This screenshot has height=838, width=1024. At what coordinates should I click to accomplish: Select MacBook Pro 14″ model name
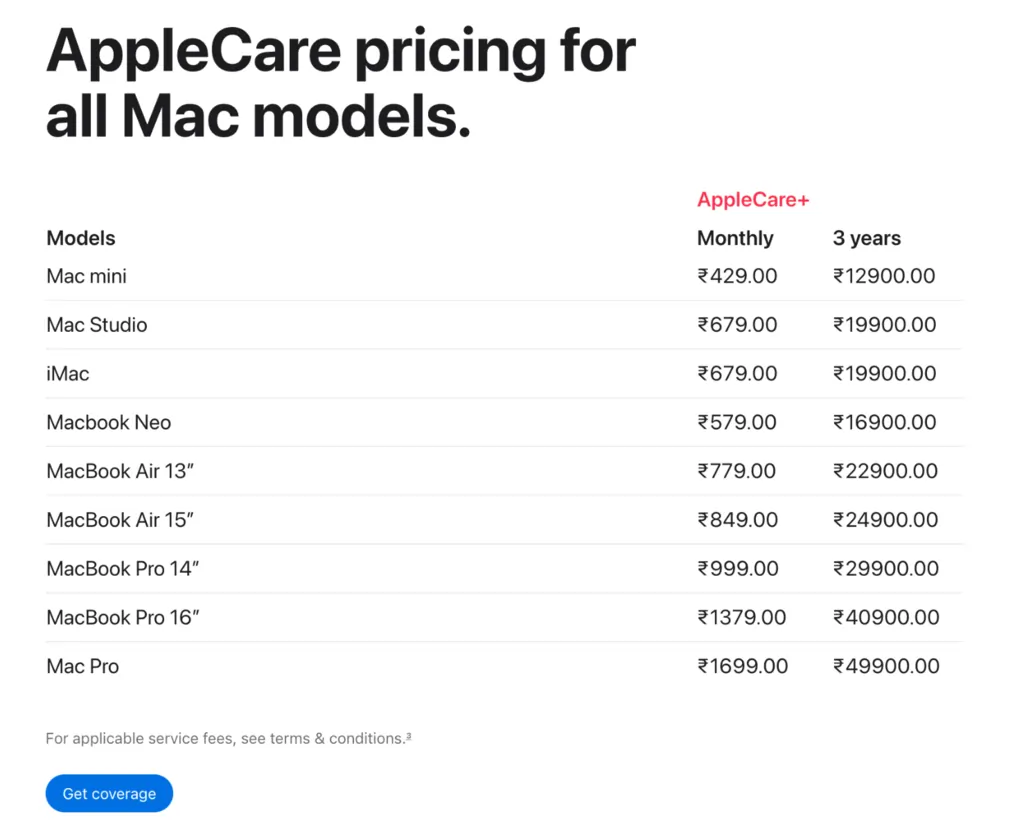pos(123,569)
